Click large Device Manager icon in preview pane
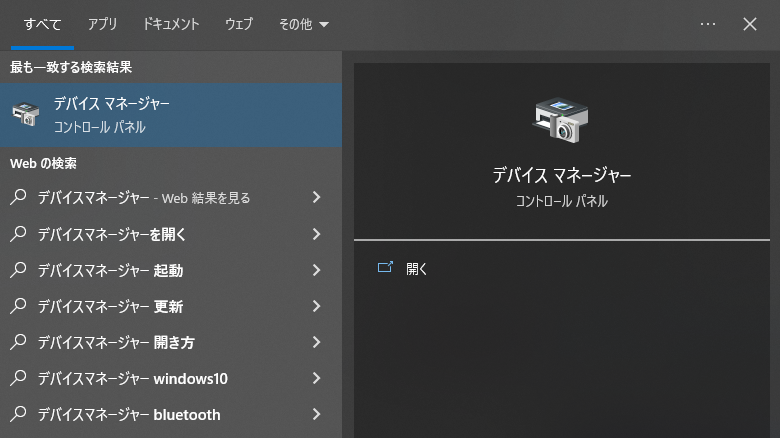 pos(561,120)
